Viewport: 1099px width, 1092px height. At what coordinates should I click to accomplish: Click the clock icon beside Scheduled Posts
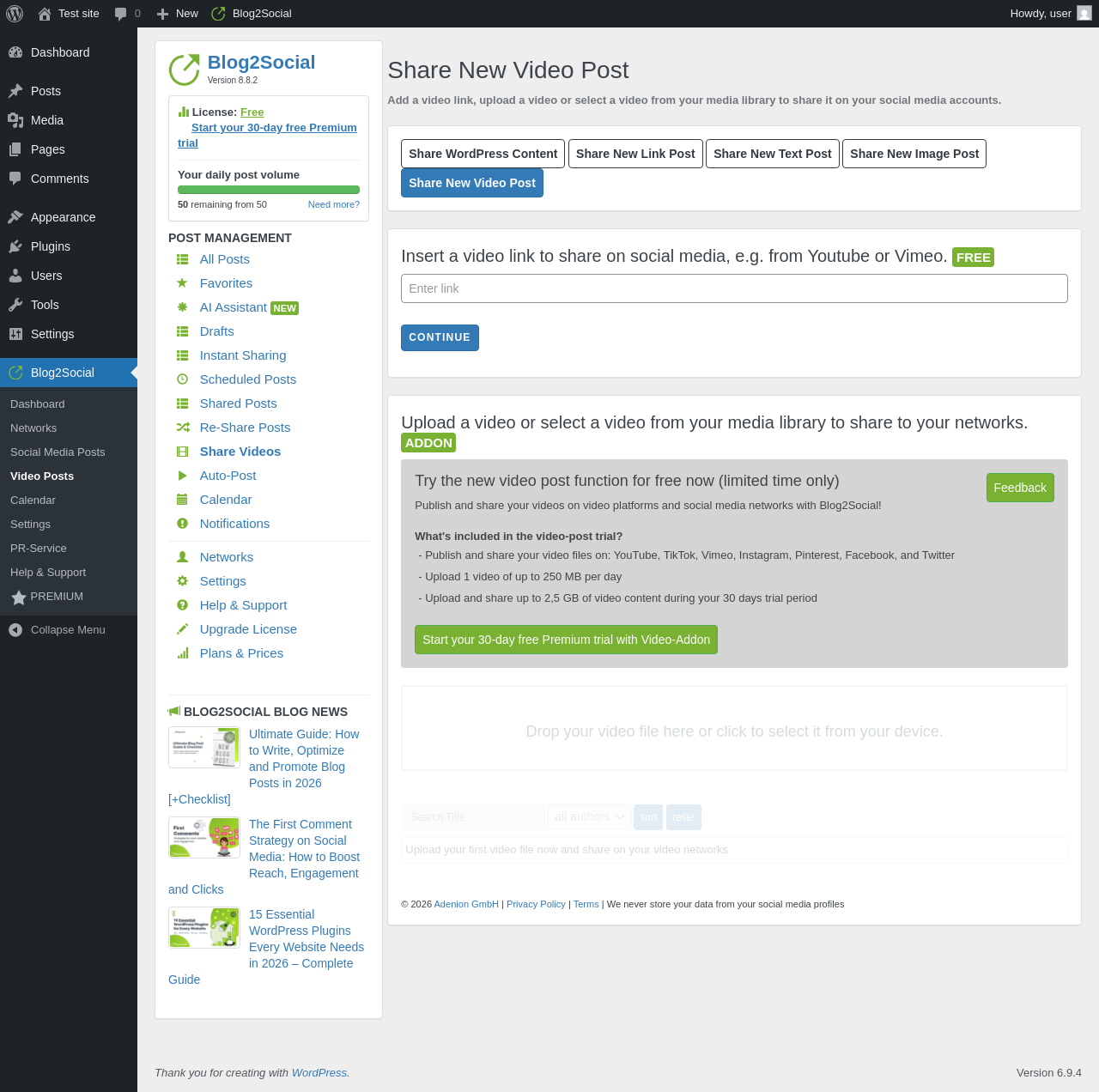point(182,379)
